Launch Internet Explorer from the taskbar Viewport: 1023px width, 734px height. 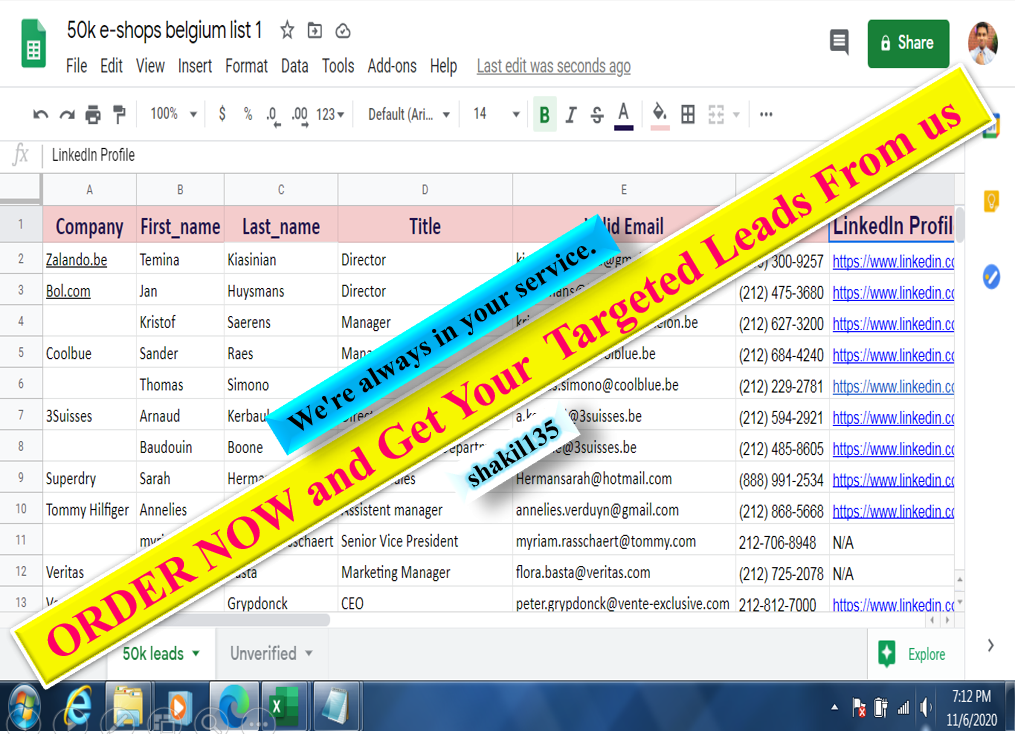tap(77, 706)
